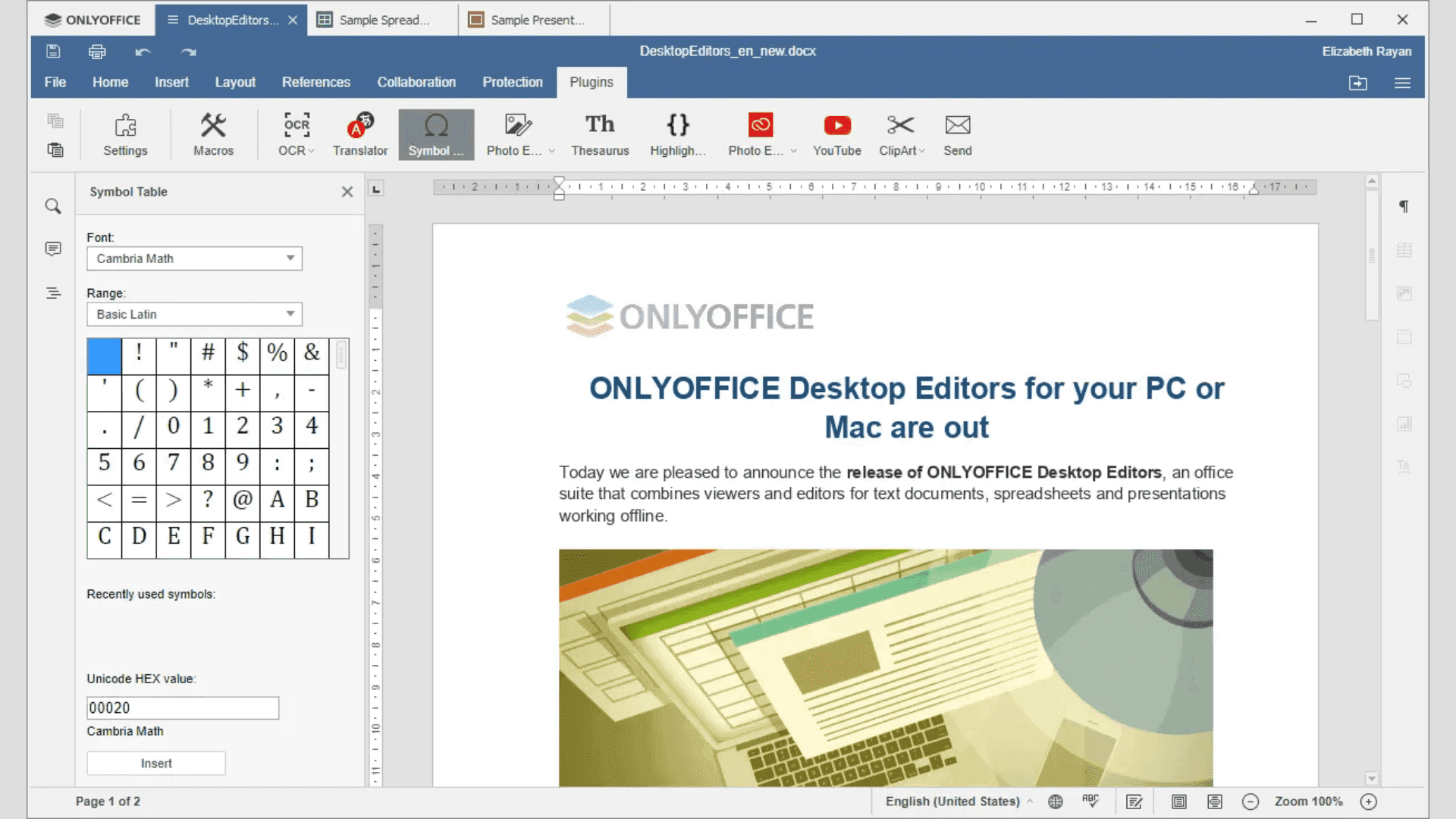Open the view settings hamburger menu
This screenshot has height=819, width=1456.
pyautogui.click(x=1402, y=83)
